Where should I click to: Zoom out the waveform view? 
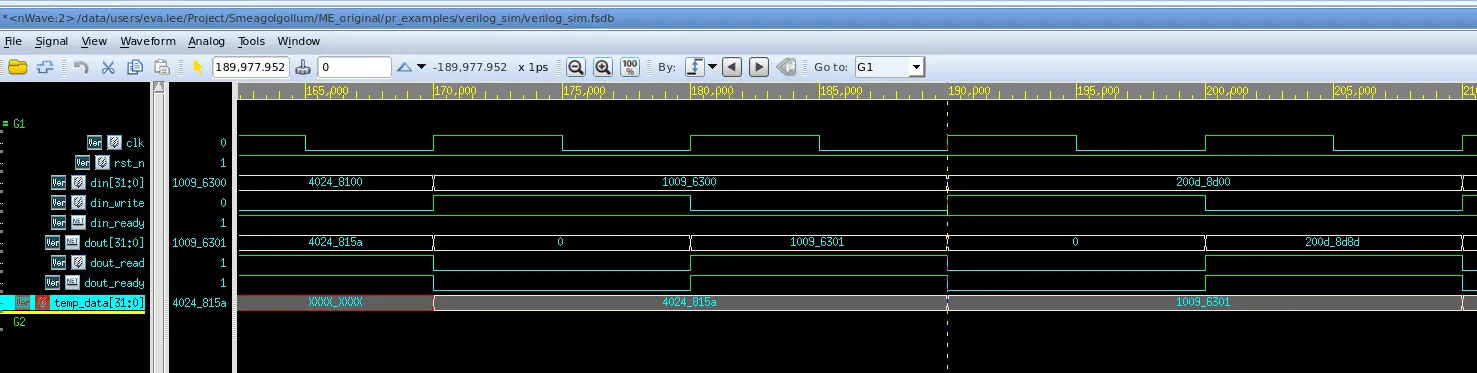coord(575,67)
